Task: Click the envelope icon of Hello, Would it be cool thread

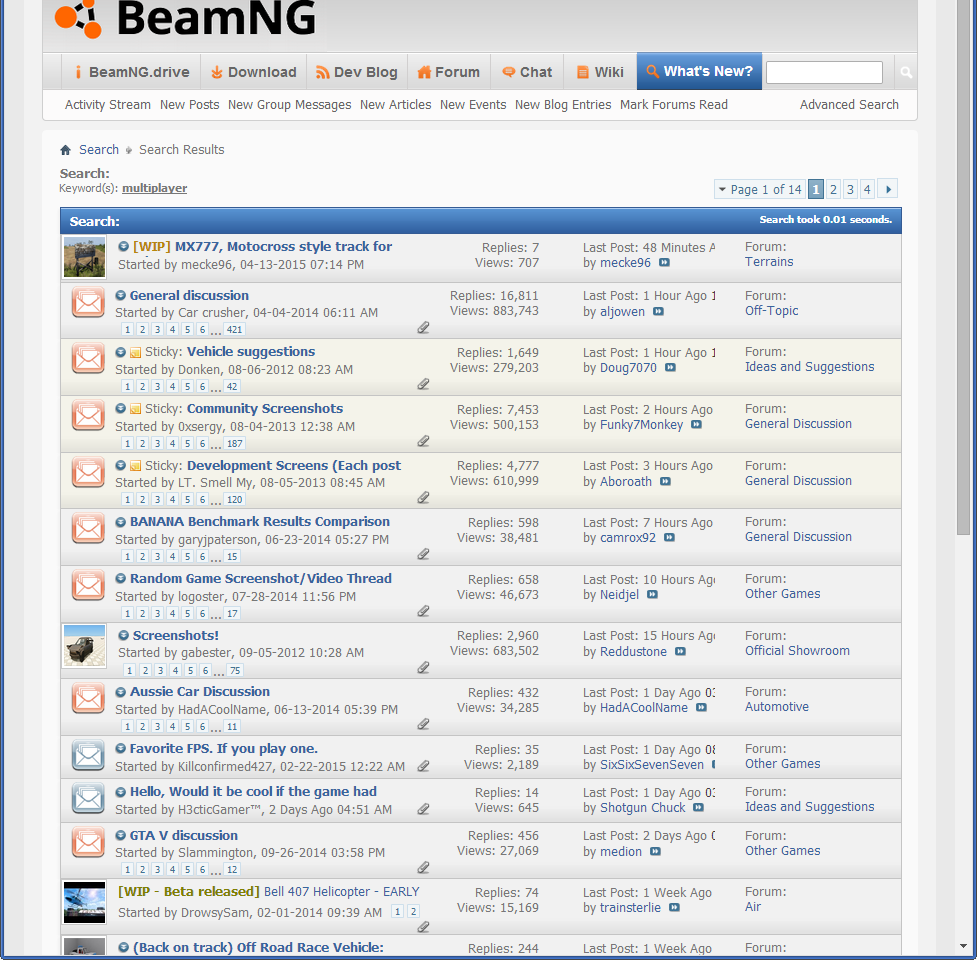Action: 88,798
